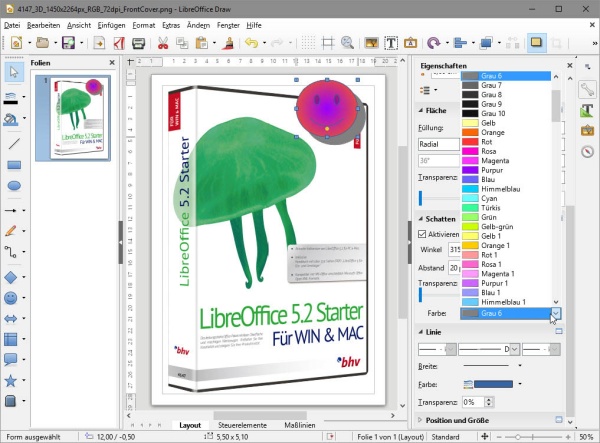Open the sidebar properties wrench icon
Viewport: 600px width, 443px height.
(x=587, y=90)
